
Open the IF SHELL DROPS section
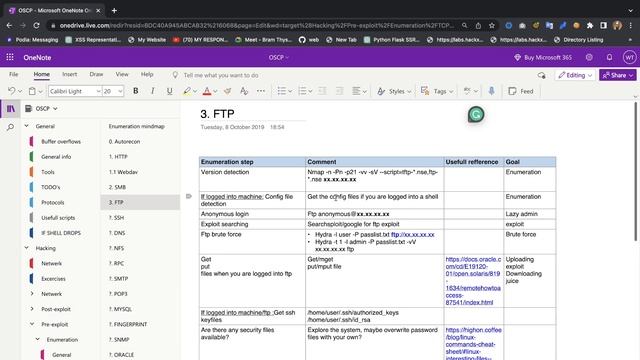[x=61, y=233]
